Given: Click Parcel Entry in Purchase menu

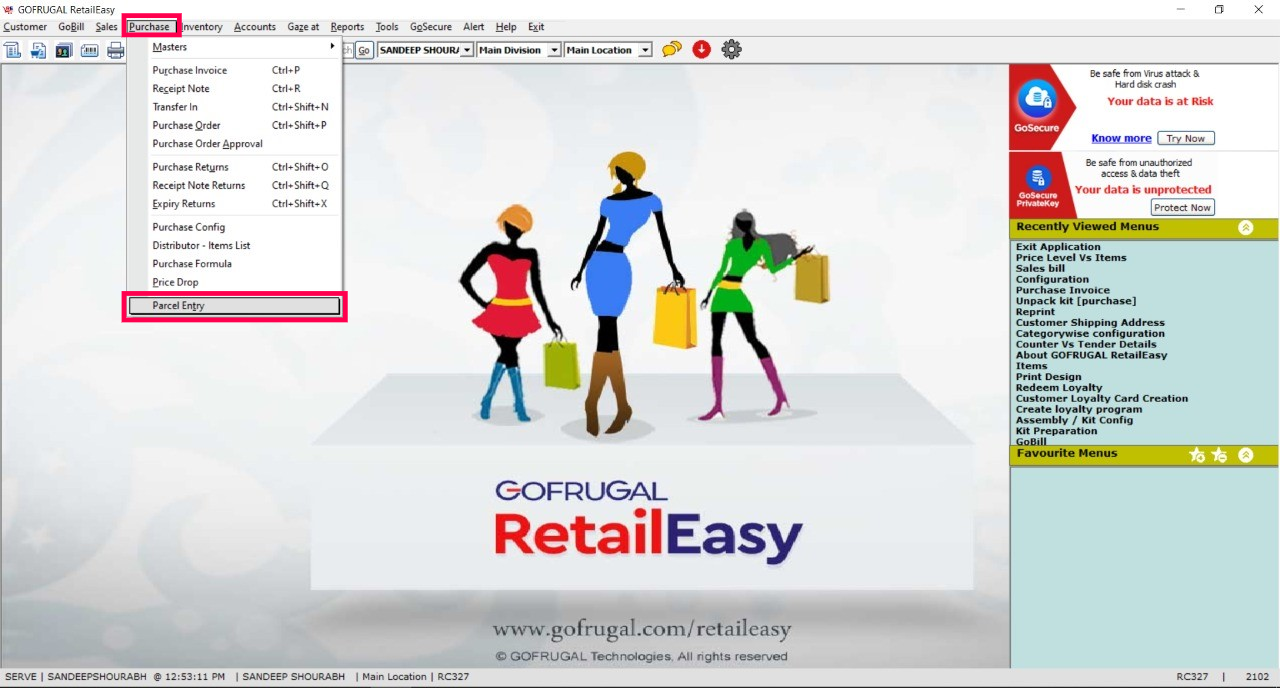Looking at the screenshot, I should tap(235, 306).
